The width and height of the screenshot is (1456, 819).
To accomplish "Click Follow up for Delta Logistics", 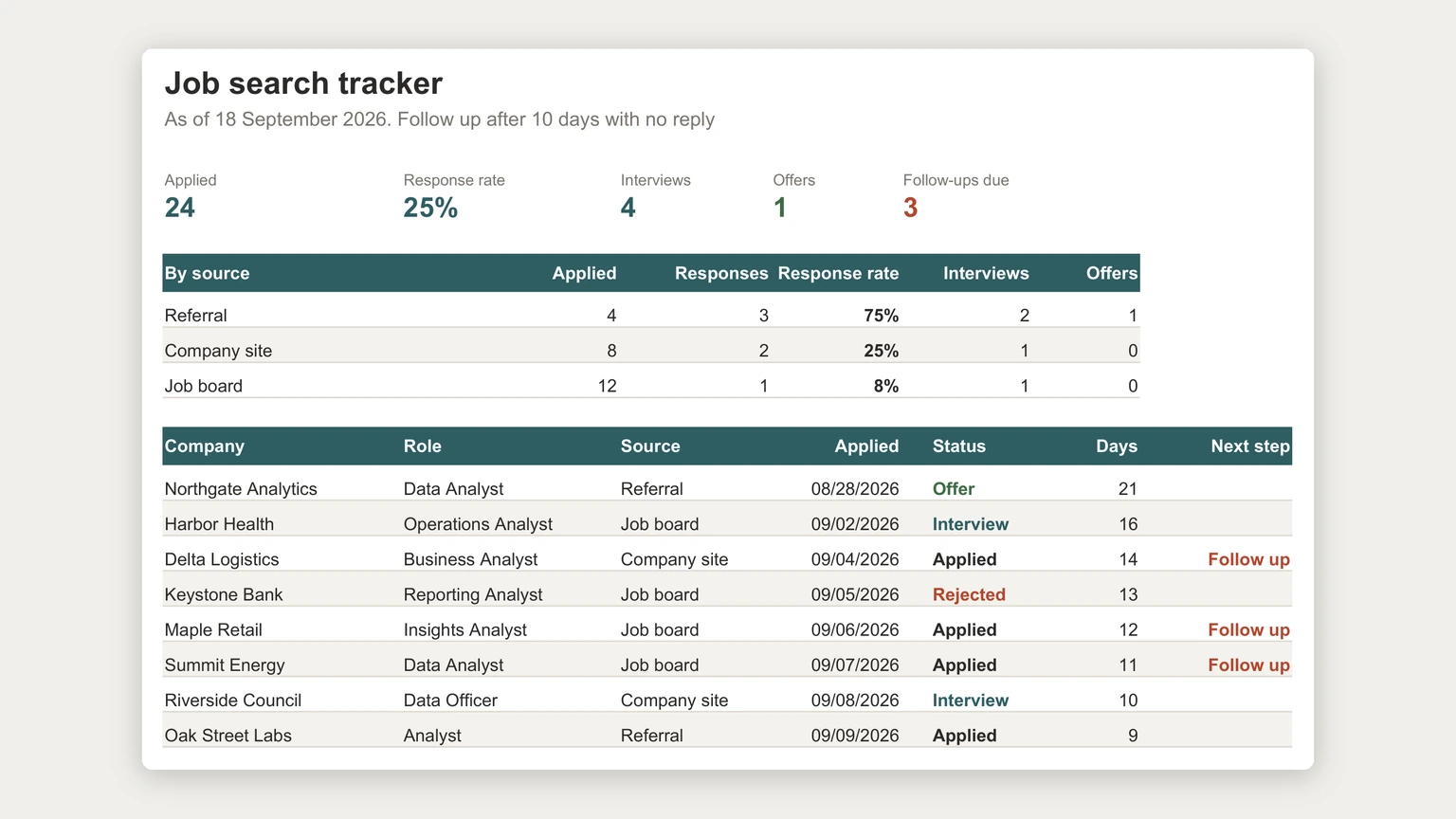I will click(x=1248, y=559).
